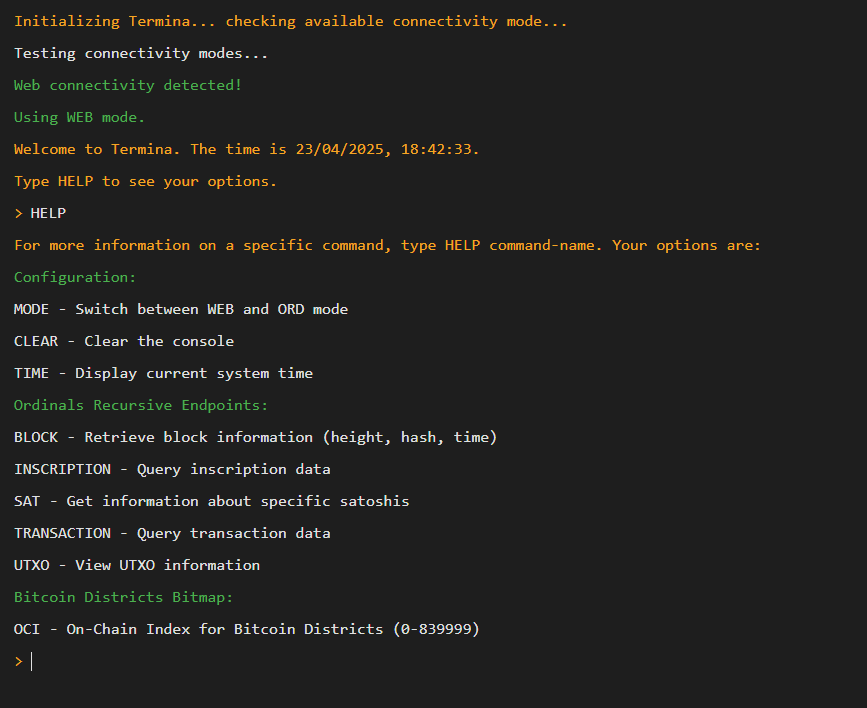Click 'CLEAR - Clear the console' line
This screenshot has height=708, width=867.
click(x=124, y=341)
